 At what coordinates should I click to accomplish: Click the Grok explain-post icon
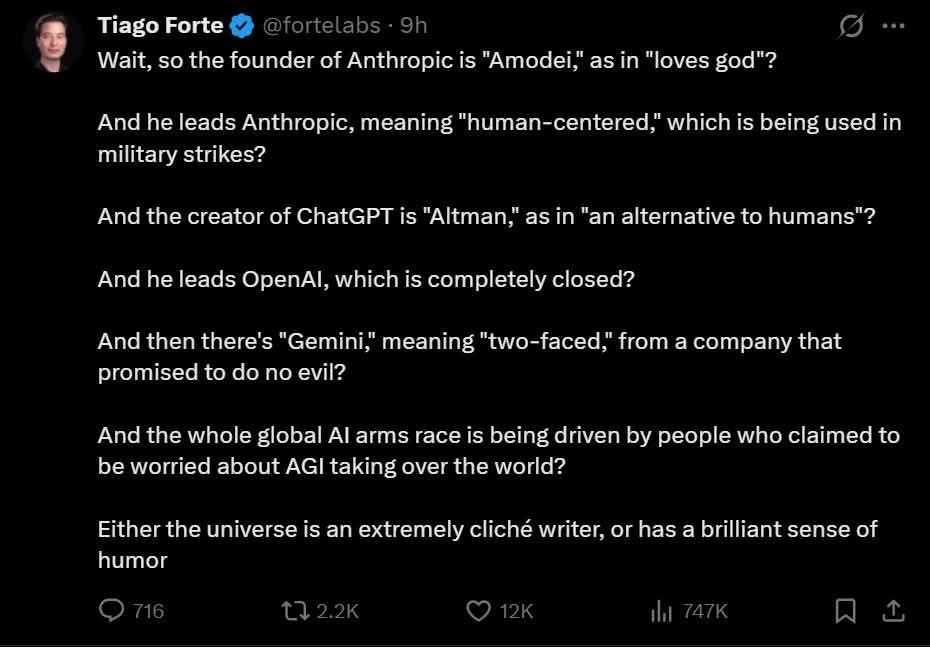851,27
